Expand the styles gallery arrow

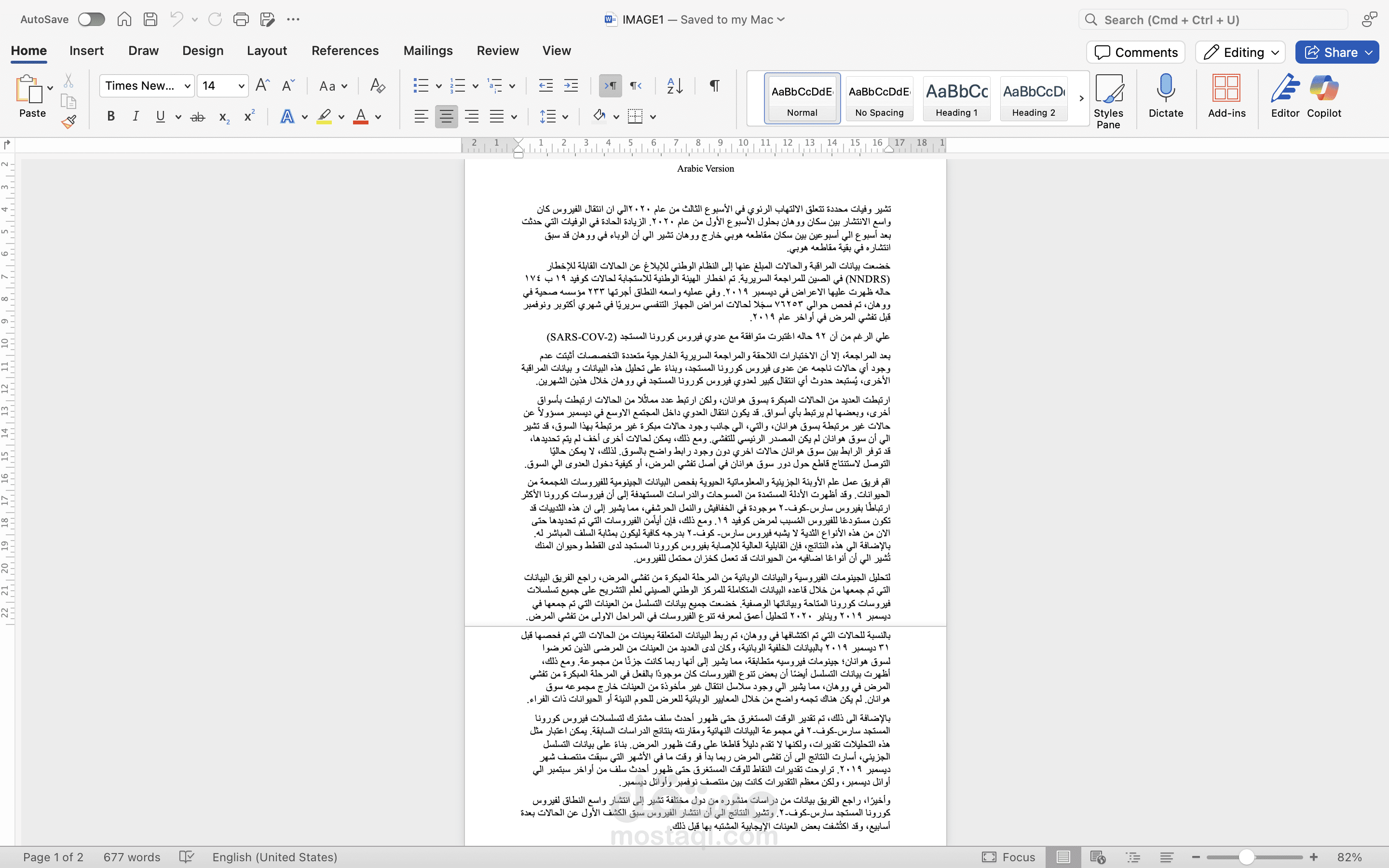point(1081,98)
